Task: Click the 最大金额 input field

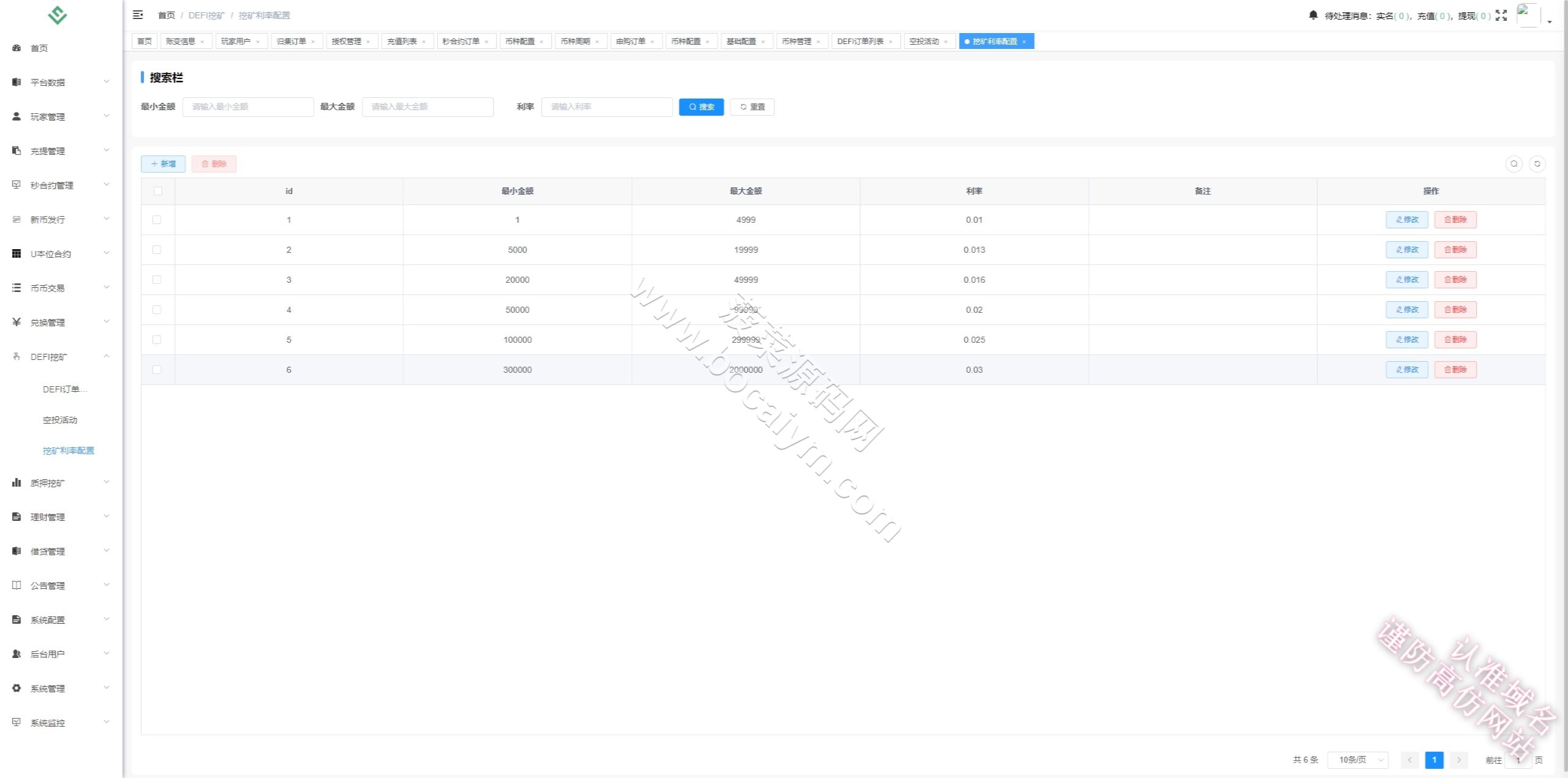Action: (x=428, y=107)
